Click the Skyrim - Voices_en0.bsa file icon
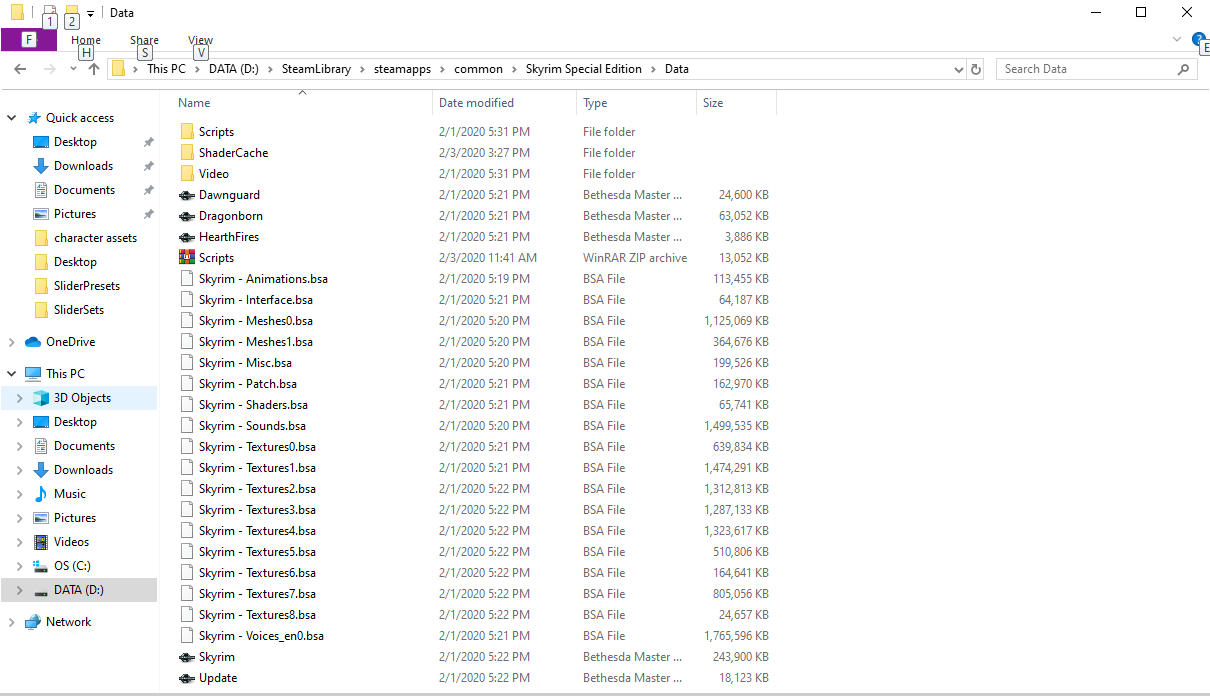The height and width of the screenshot is (696, 1210). click(187, 636)
